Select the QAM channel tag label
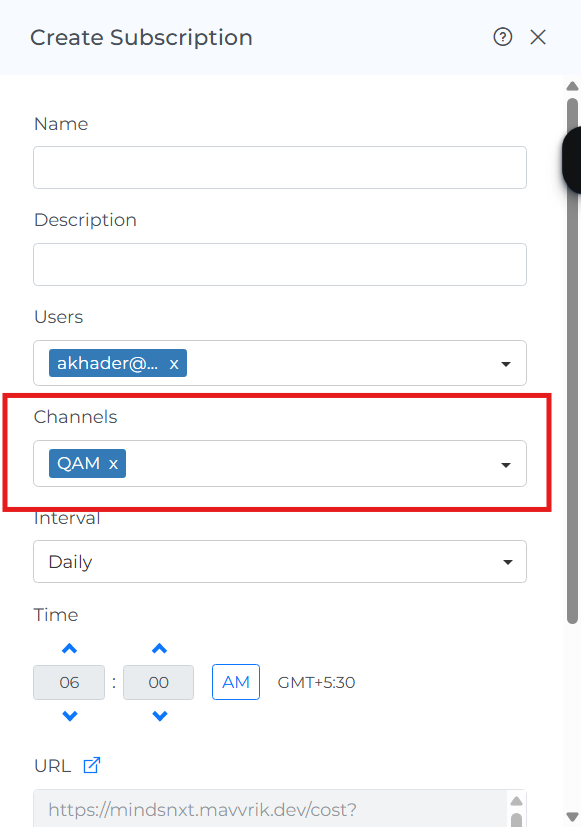 pos(78,463)
